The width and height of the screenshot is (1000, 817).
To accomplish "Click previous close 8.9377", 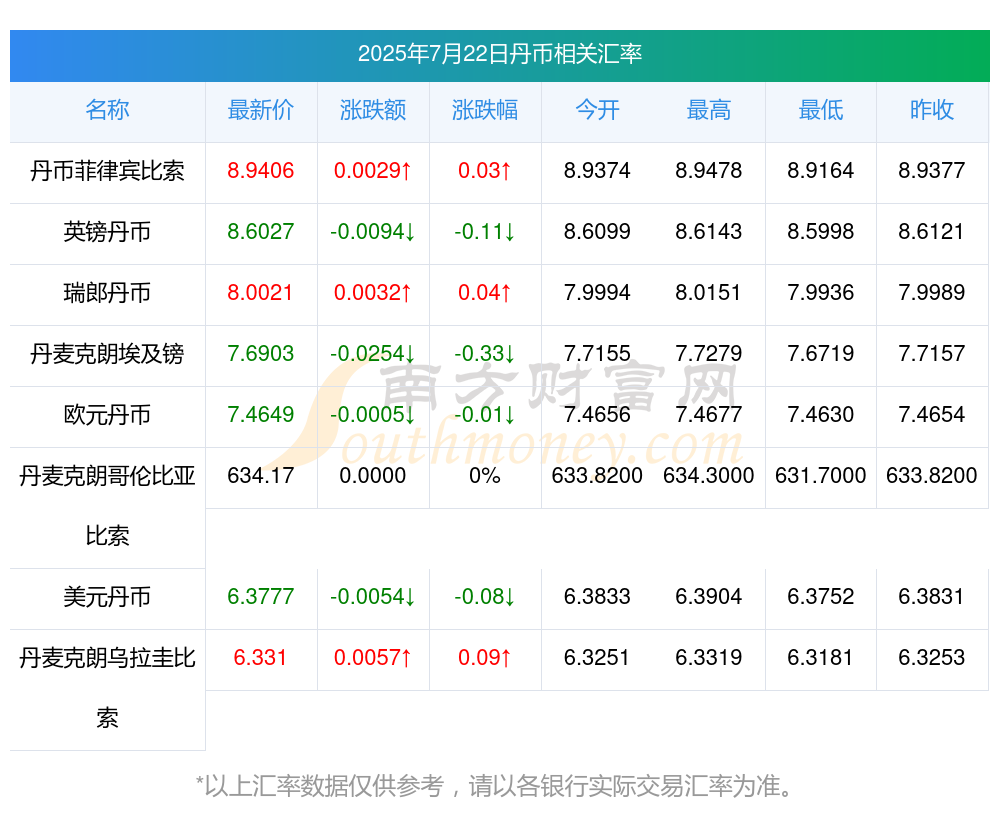I will [x=931, y=170].
